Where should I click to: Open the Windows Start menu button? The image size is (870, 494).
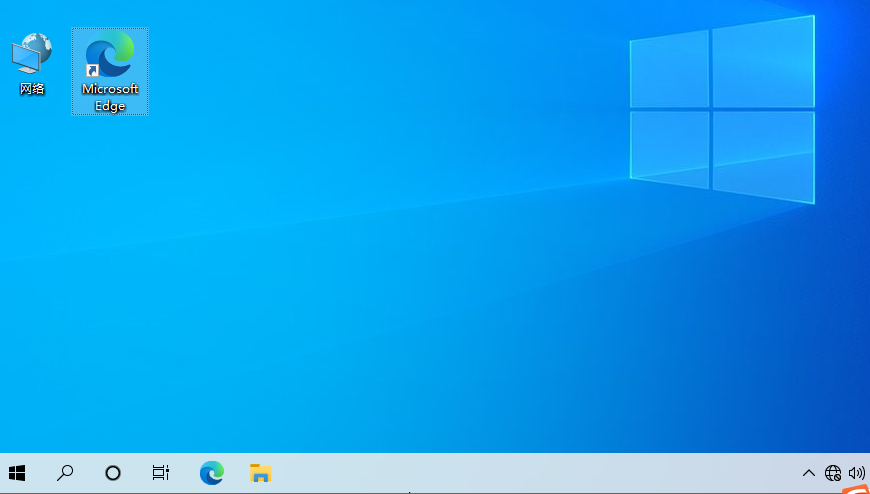pyautogui.click(x=17, y=473)
